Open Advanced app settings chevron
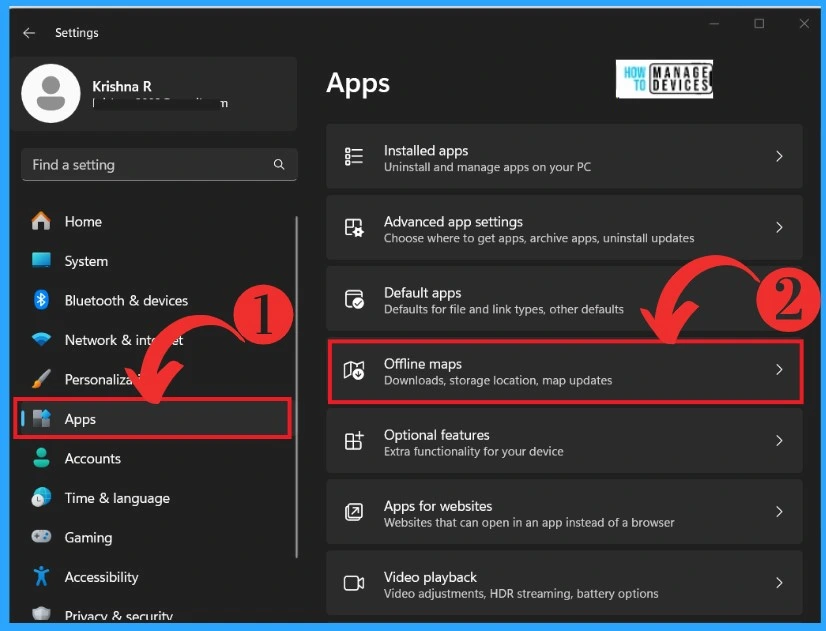The height and width of the screenshot is (631, 826). [779, 228]
